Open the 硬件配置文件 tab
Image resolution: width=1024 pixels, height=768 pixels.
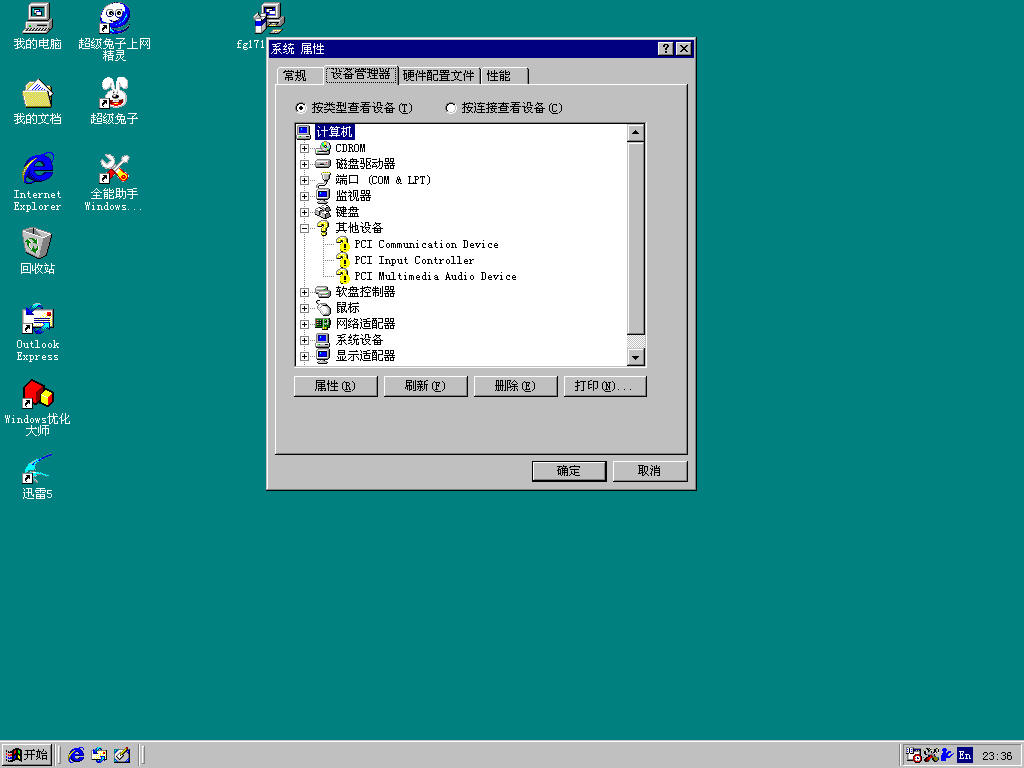(x=438, y=76)
